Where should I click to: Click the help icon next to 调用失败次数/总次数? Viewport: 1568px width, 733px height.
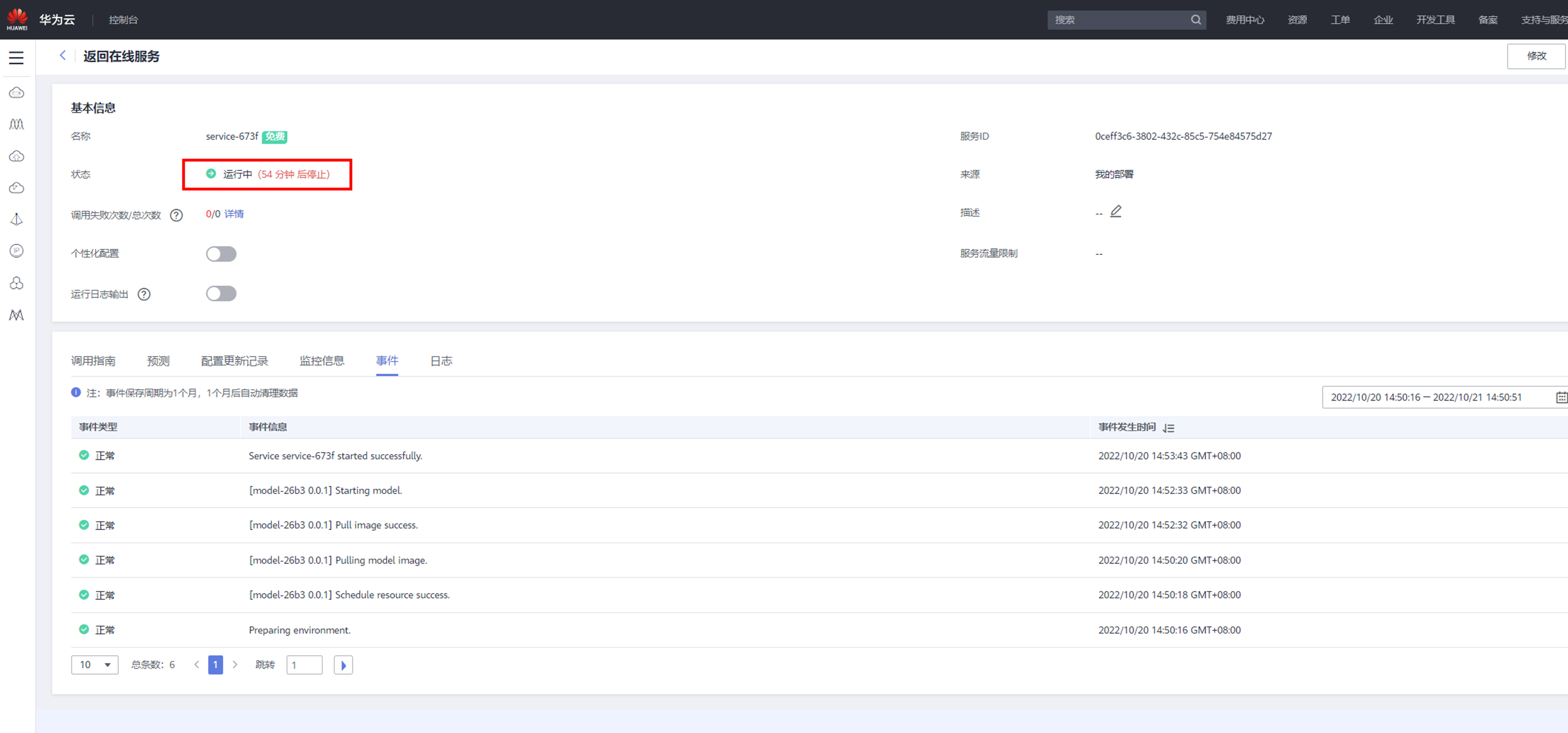click(x=177, y=215)
